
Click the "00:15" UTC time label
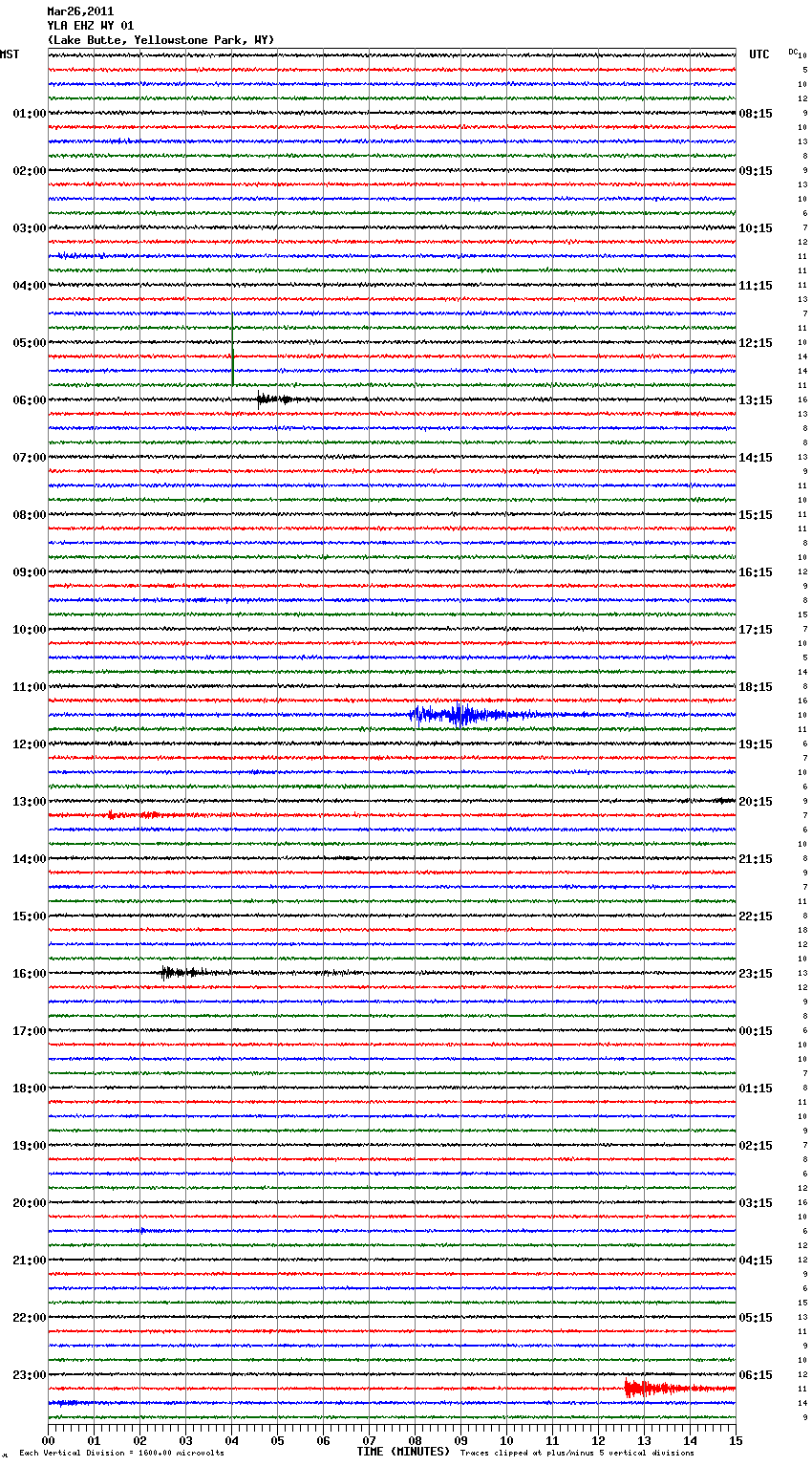coord(756,1031)
